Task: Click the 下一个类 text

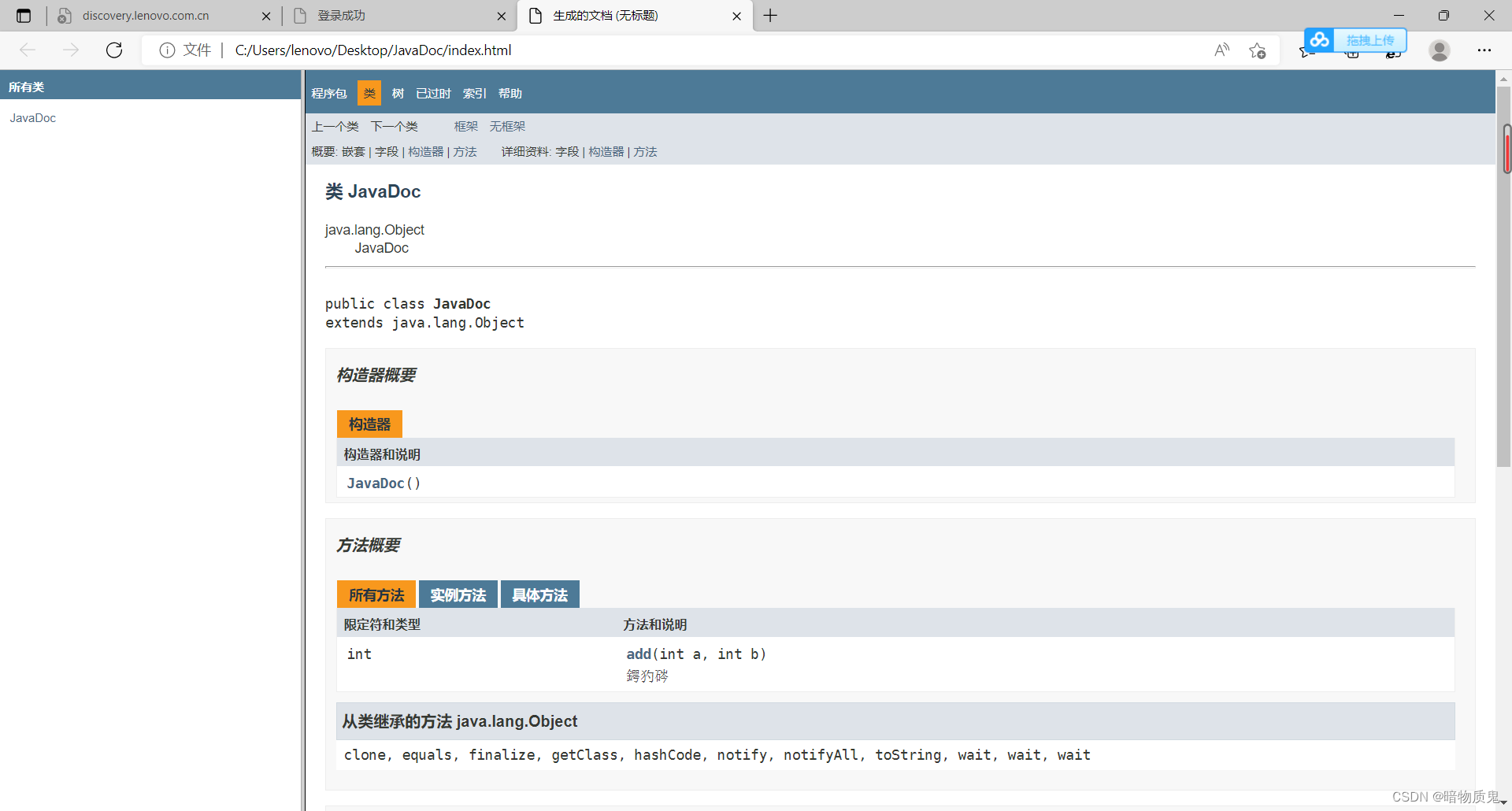Action: 394,127
